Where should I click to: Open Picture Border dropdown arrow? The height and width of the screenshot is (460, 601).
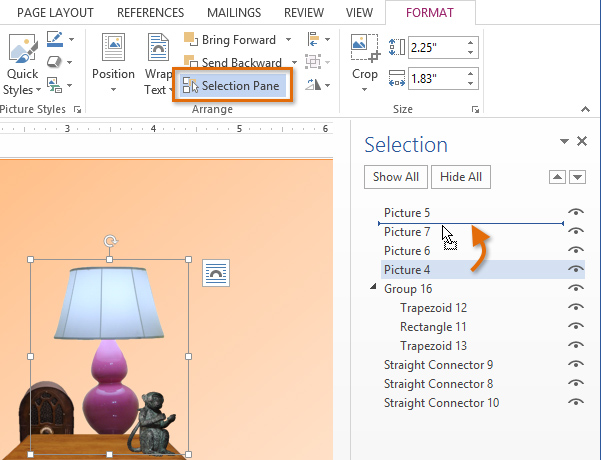(71, 39)
